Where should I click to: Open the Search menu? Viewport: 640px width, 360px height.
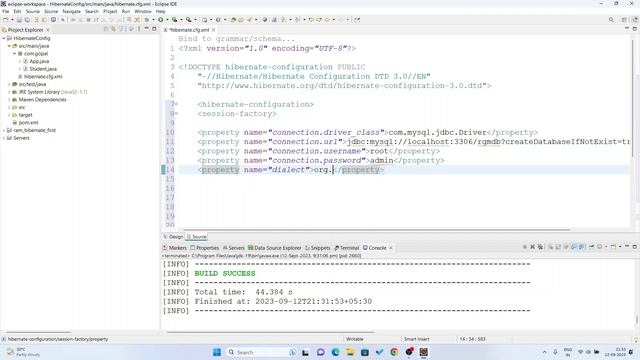click(x=92, y=11)
